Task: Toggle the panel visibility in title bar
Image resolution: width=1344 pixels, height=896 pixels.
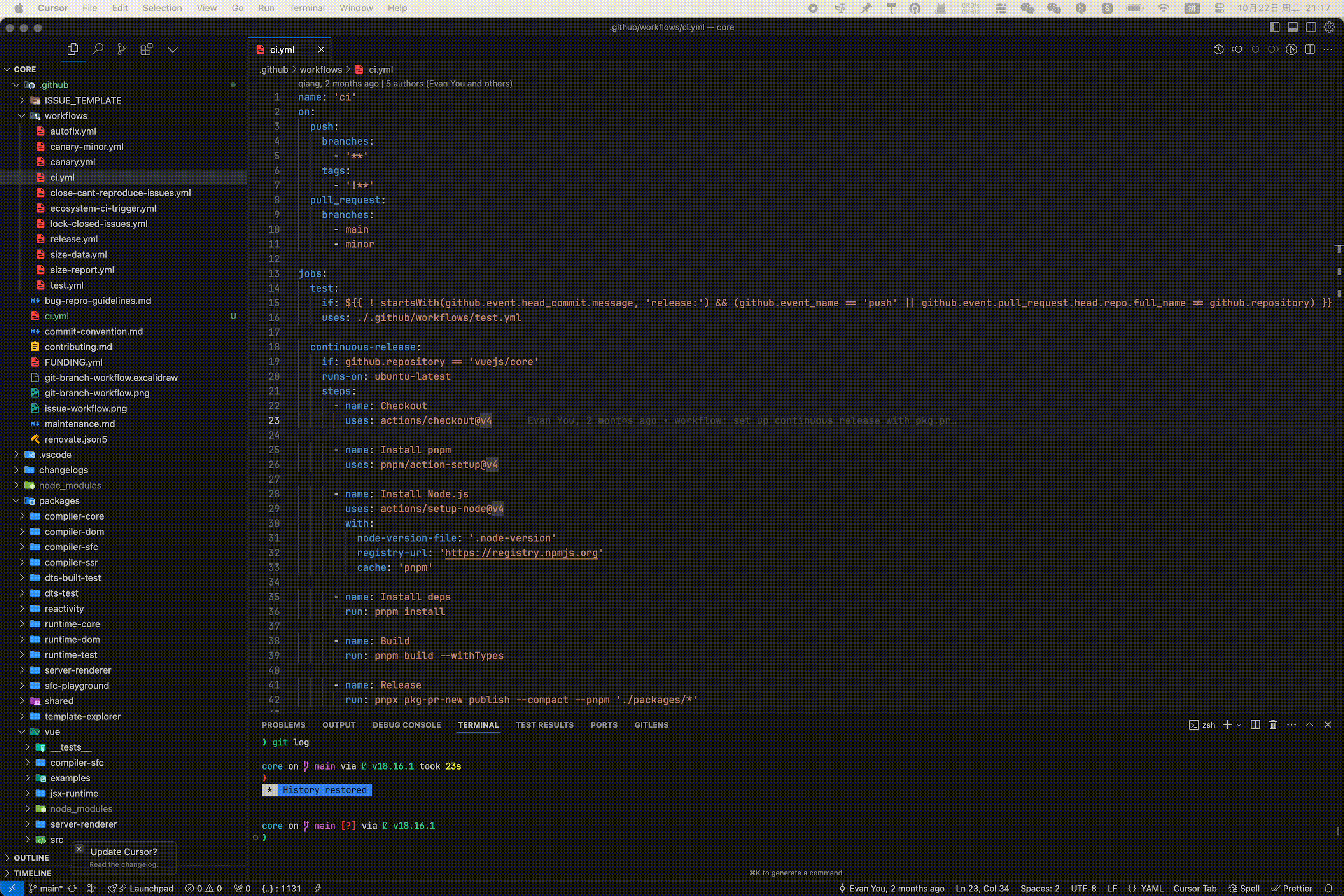Action: coord(1293,27)
